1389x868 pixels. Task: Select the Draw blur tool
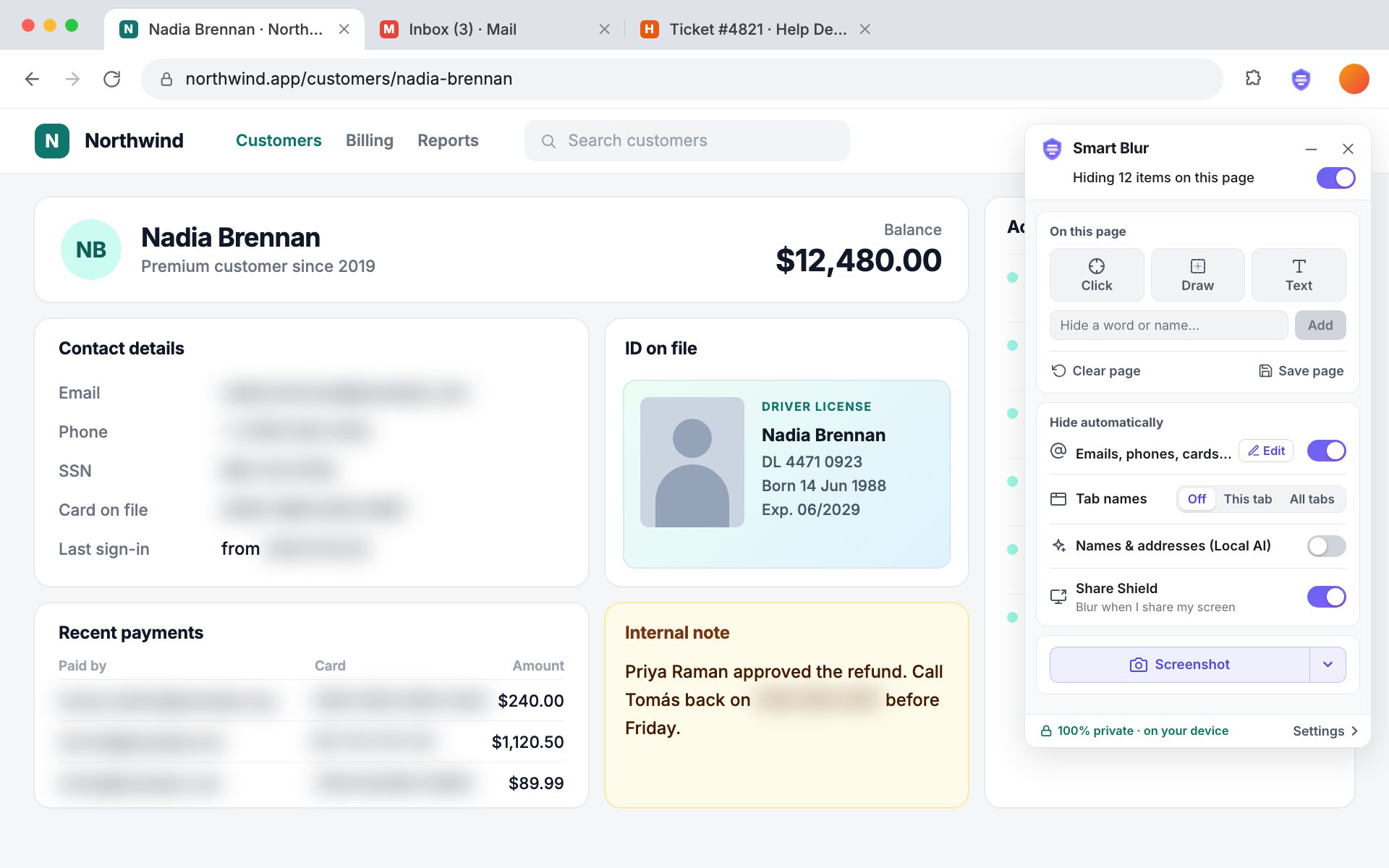[1197, 275]
